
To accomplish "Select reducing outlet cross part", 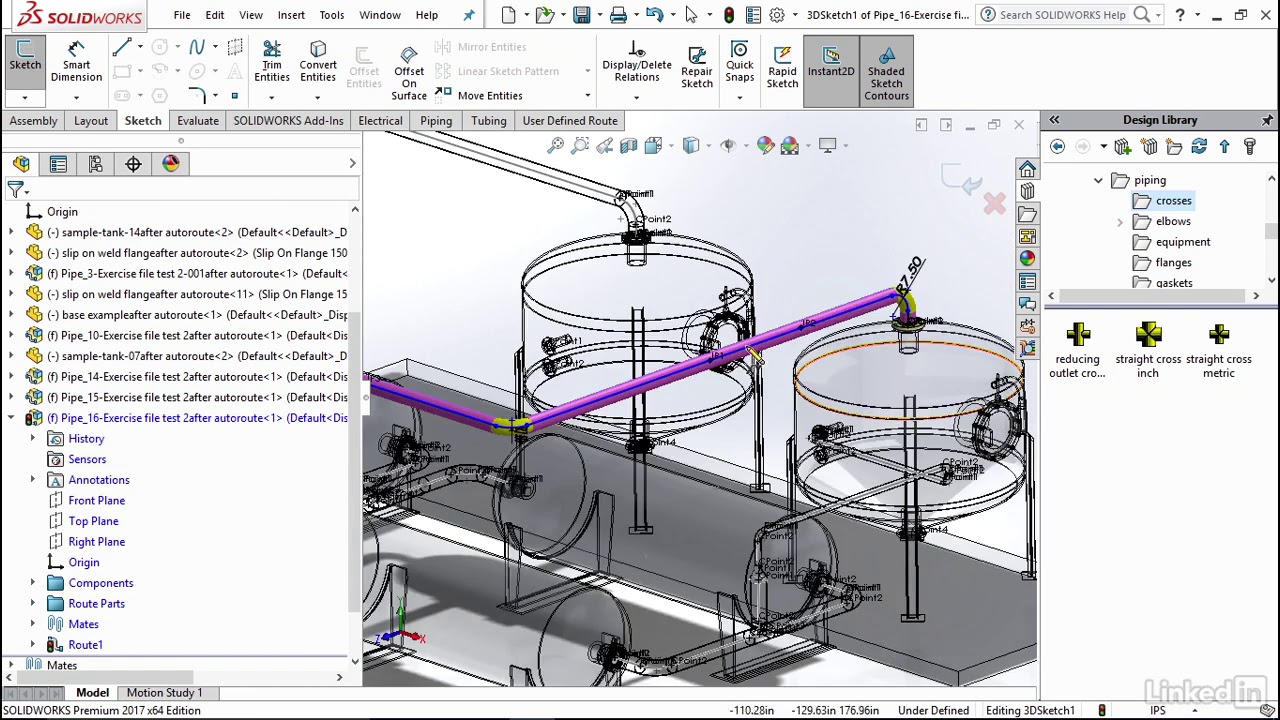I will [x=1077, y=350].
